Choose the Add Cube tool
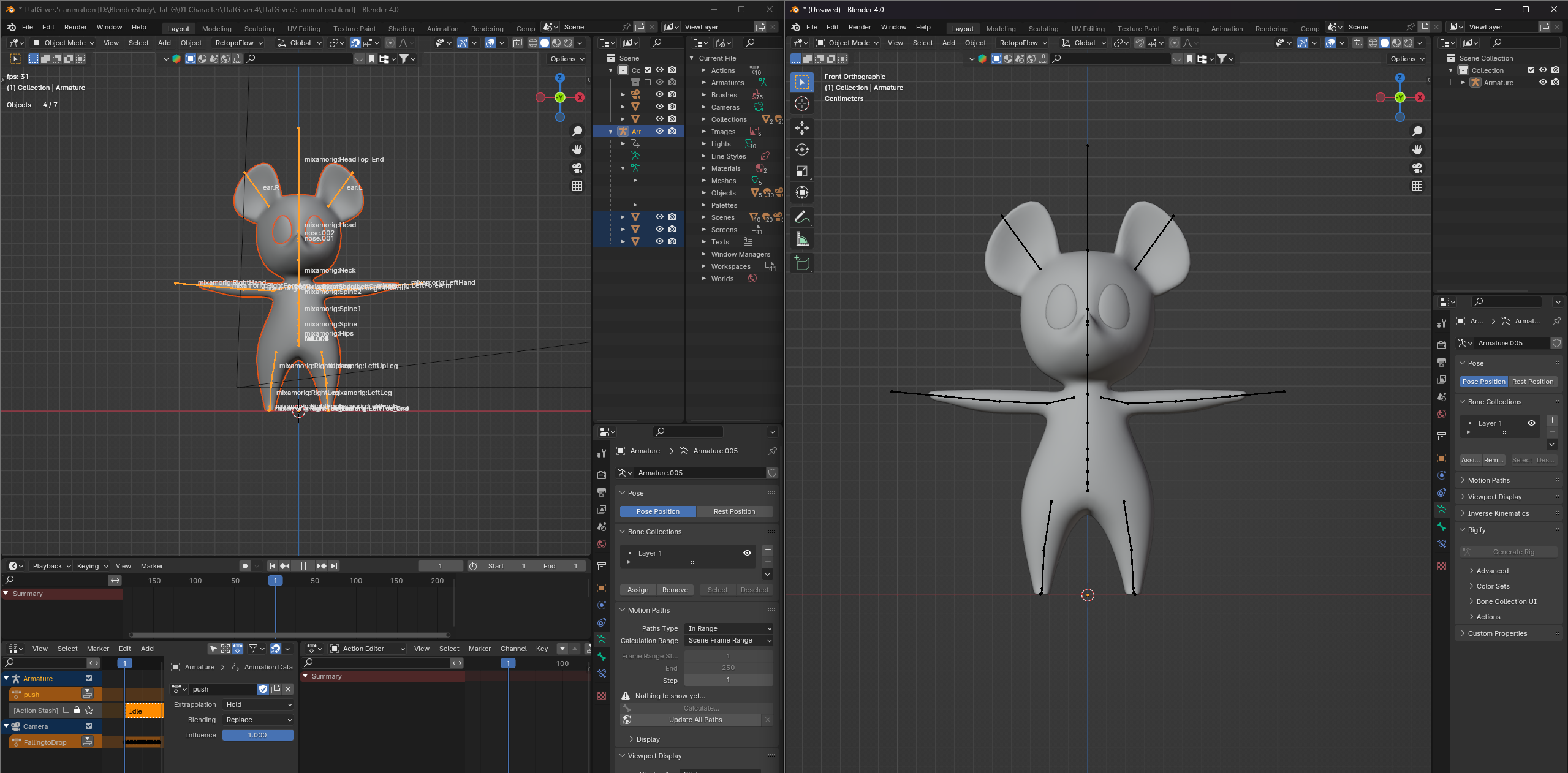The width and height of the screenshot is (1568, 773). pos(801,263)
